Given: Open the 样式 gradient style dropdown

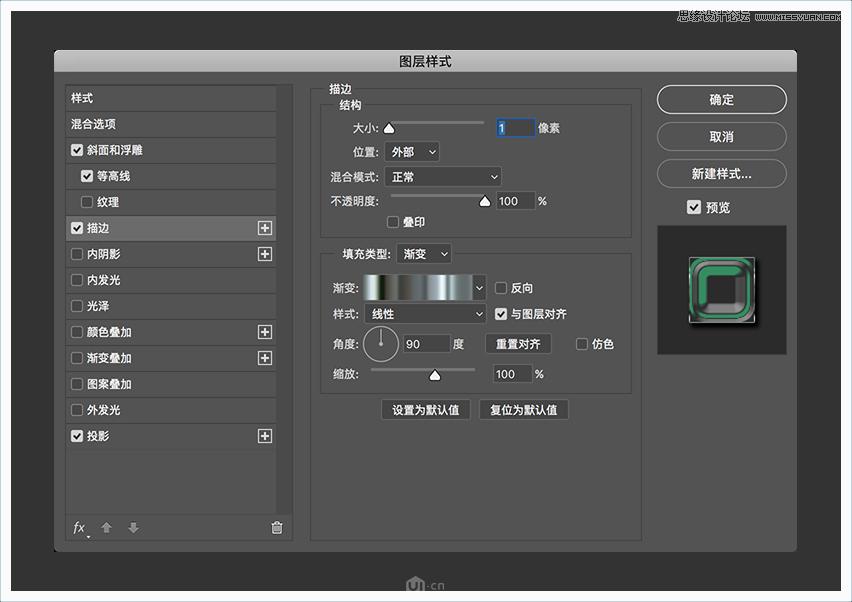Looking at the screenshot, I should (425, 313).
